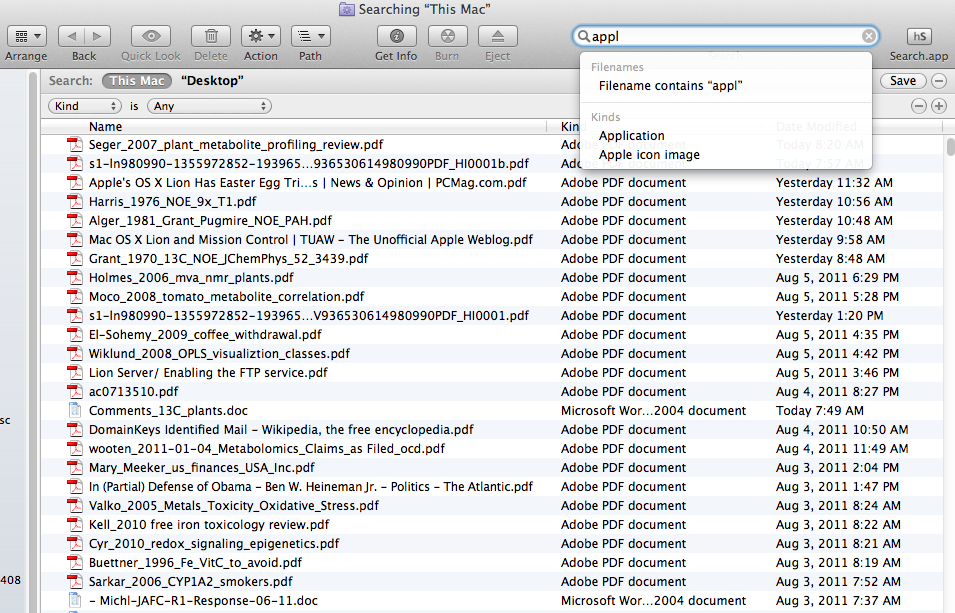Select the TUAW Mac OS X Lion PDF
The image size is (955, 613).
pyautogui.click(x=311, y=239)
